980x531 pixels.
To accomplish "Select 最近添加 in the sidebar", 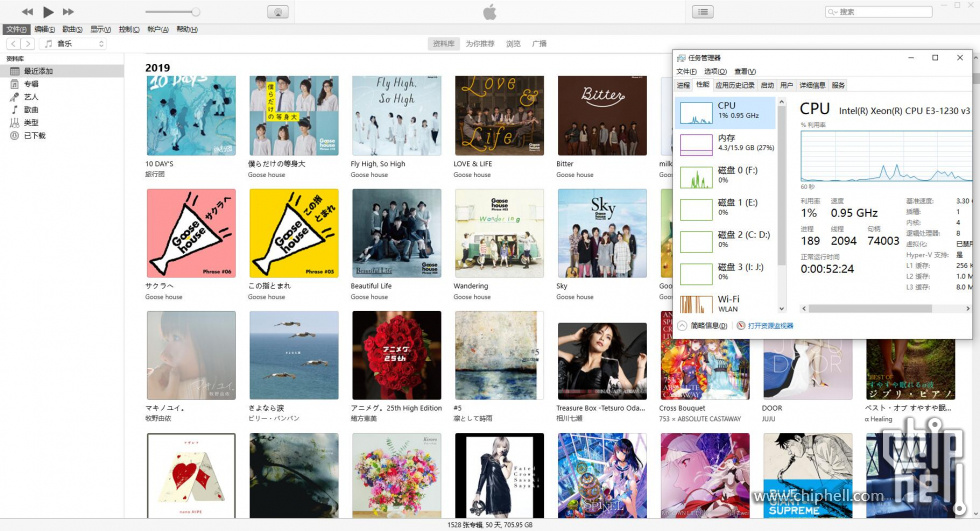I will click(62, 71).
